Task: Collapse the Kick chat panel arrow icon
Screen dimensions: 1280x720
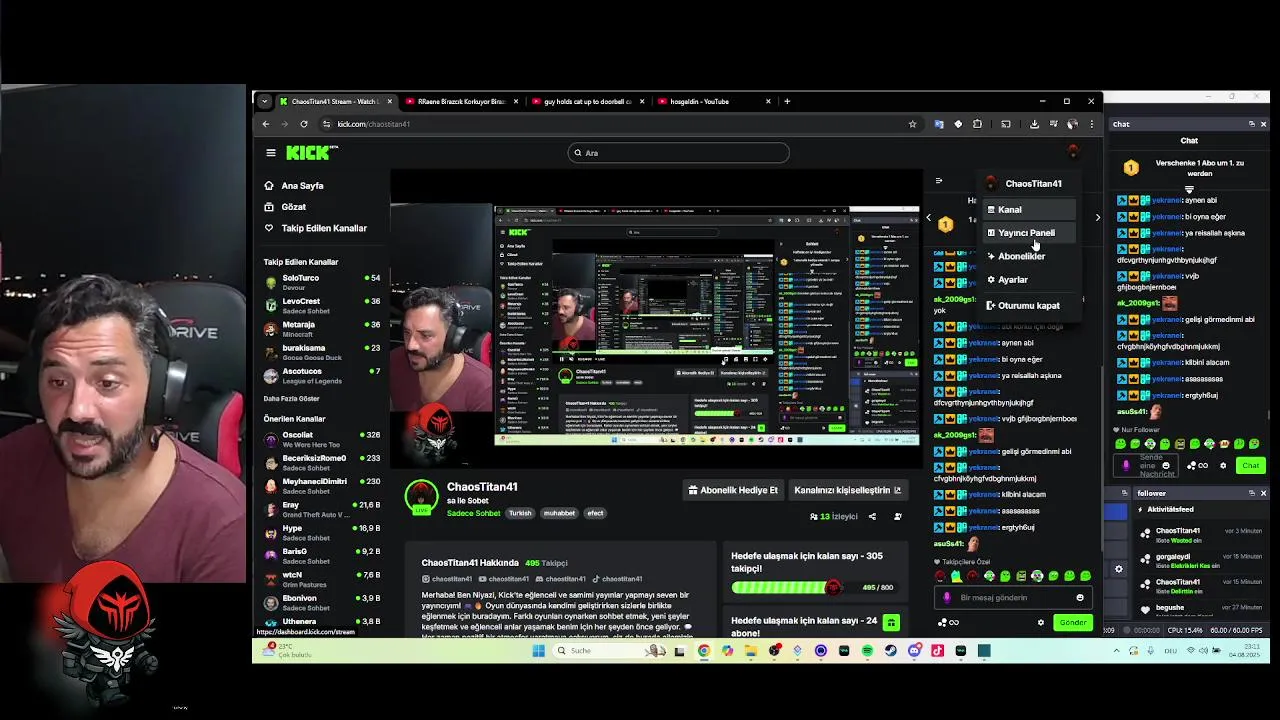Action: point(938,181)
